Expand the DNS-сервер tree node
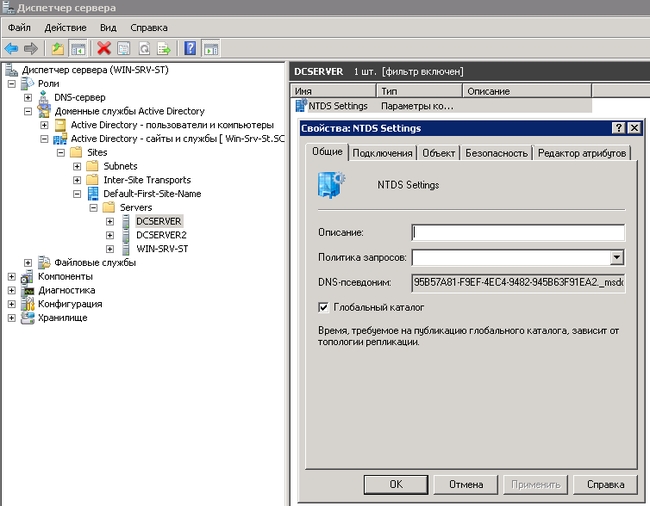 (x=28, y=98)
